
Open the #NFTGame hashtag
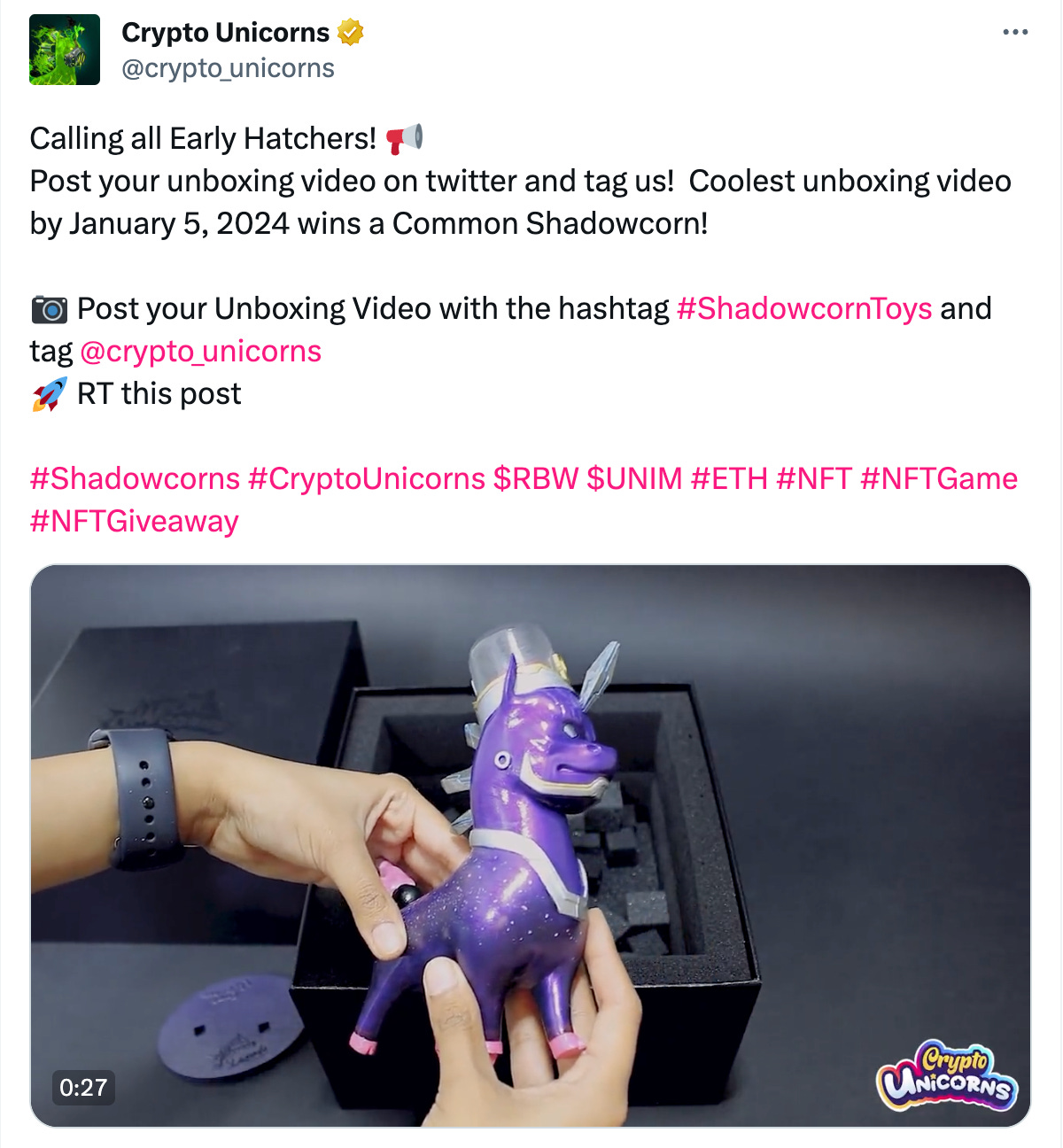click(939, 478)
